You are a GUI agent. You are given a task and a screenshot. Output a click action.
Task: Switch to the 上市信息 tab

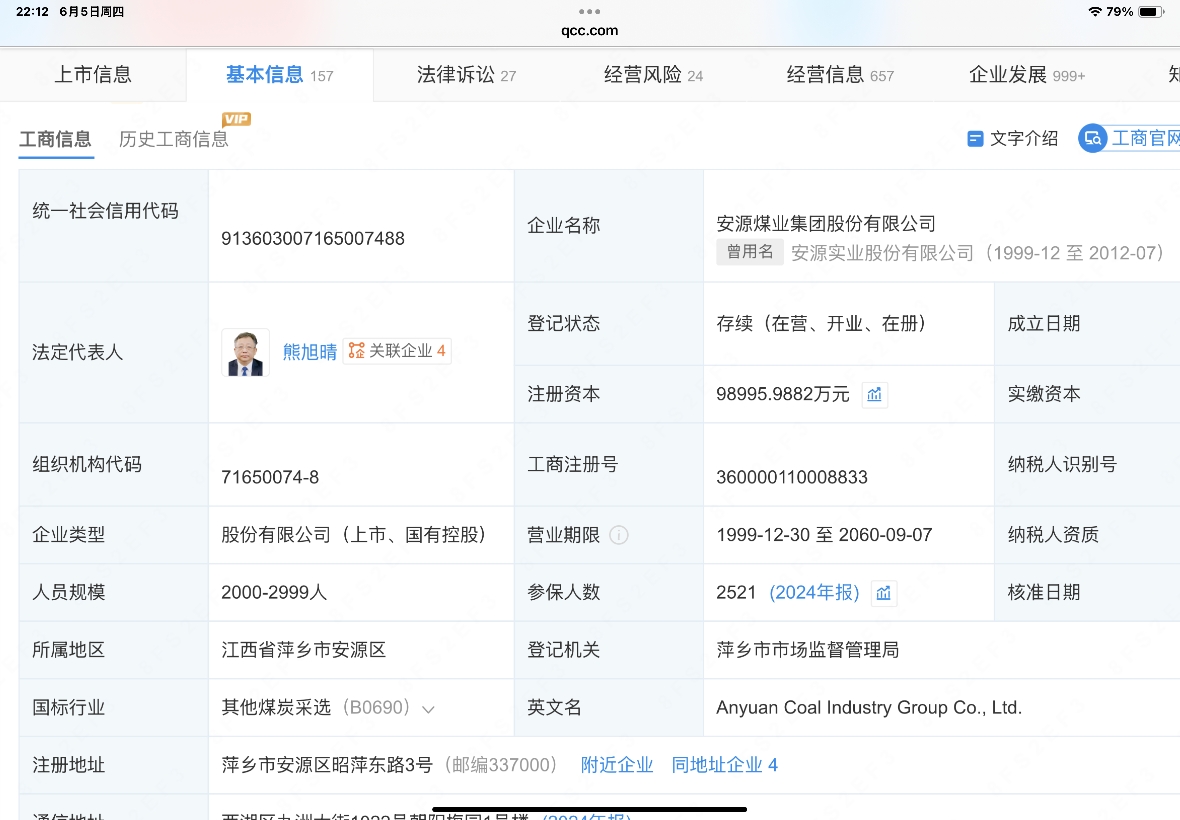pos(93,74)
